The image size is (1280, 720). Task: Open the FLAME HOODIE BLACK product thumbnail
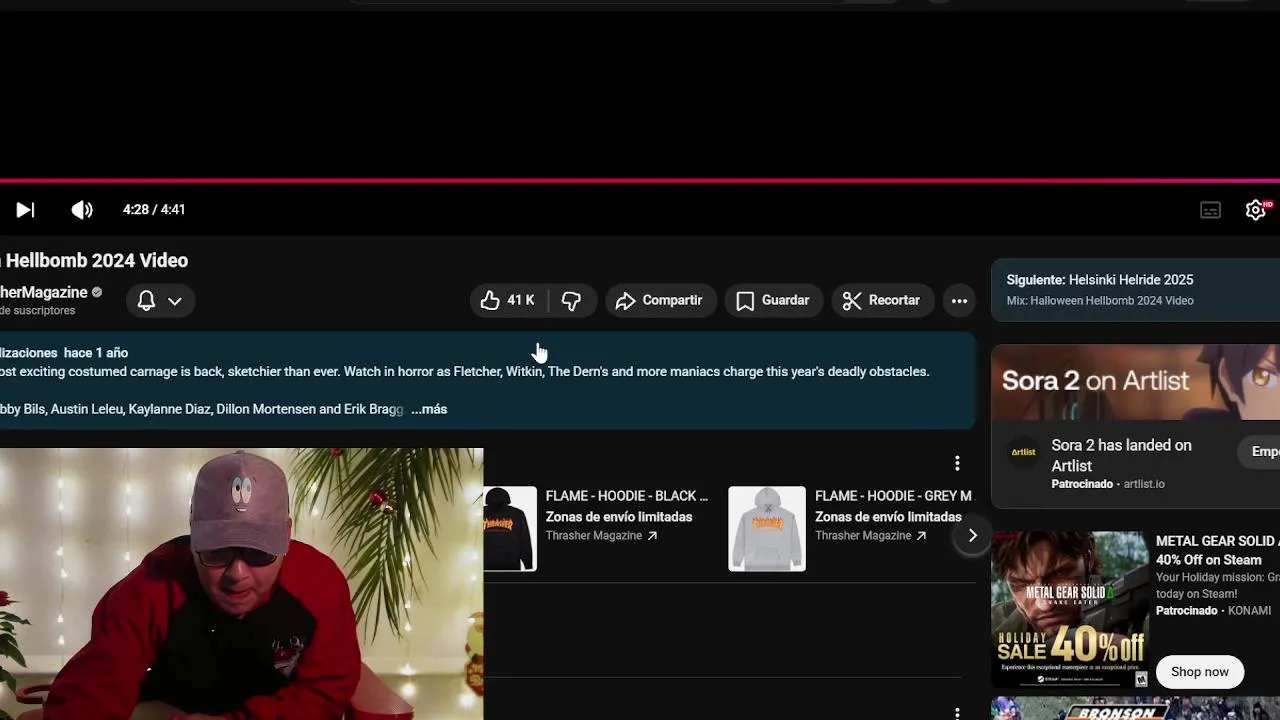pos(510,529)
